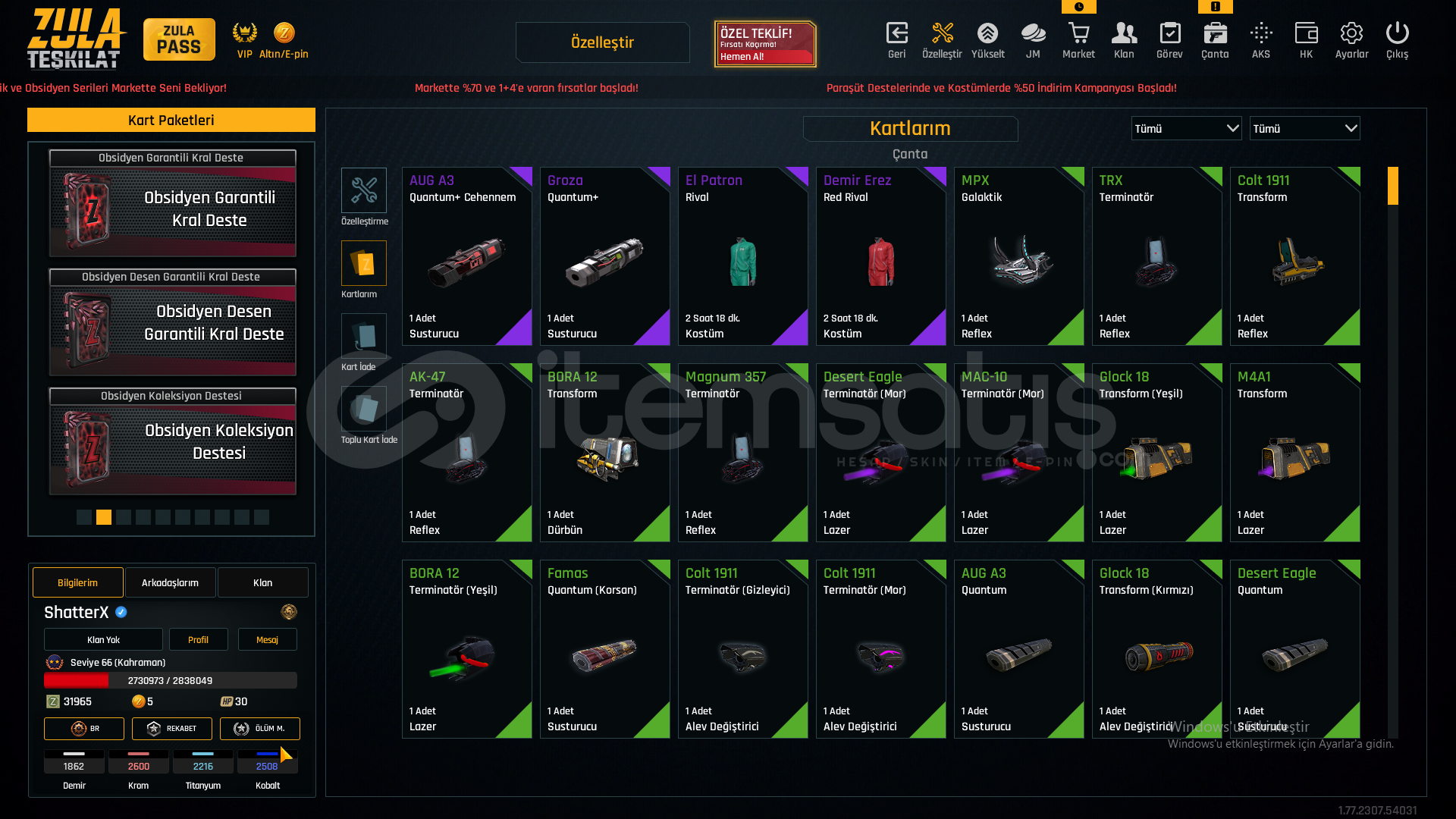Open the Market cart icon
The width and height of the screenshot is (1456, 819).
point(1078,33)
